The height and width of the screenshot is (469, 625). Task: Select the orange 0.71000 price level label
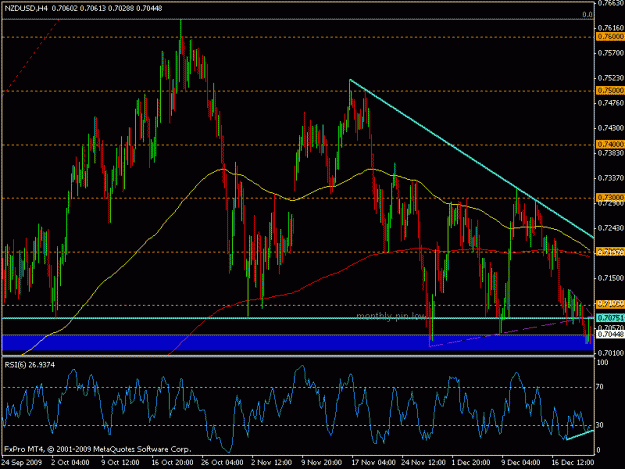point(610,304)
